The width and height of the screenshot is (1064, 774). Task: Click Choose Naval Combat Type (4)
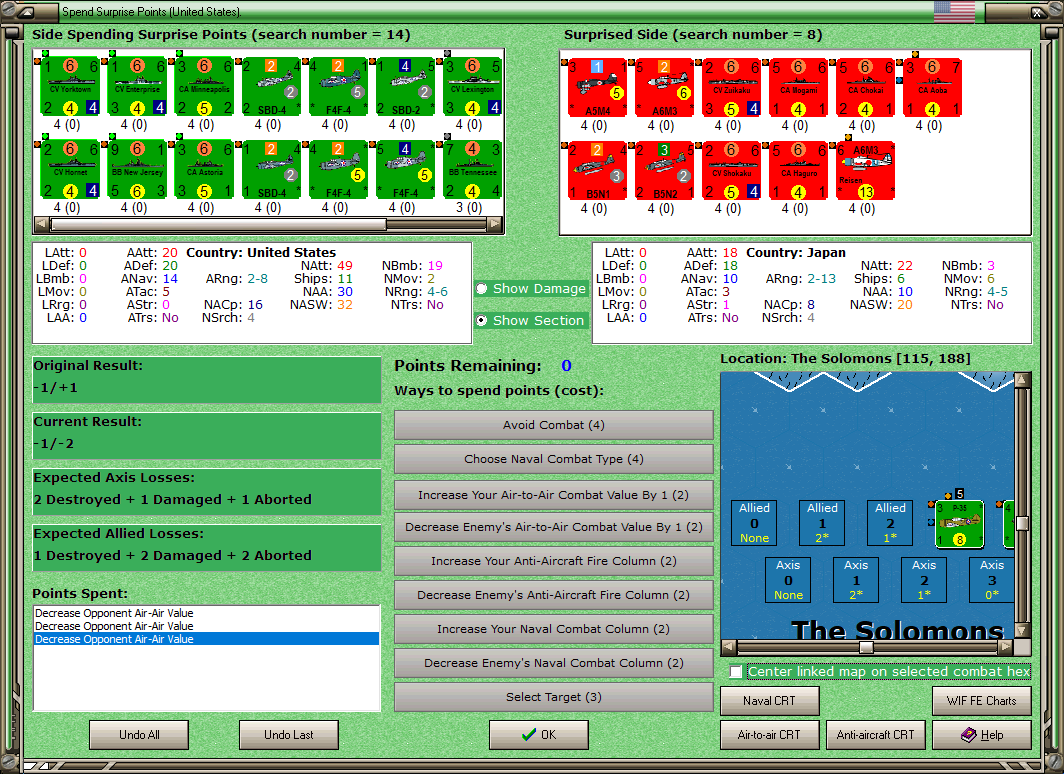pyautogui.click(x=554, y=459)
